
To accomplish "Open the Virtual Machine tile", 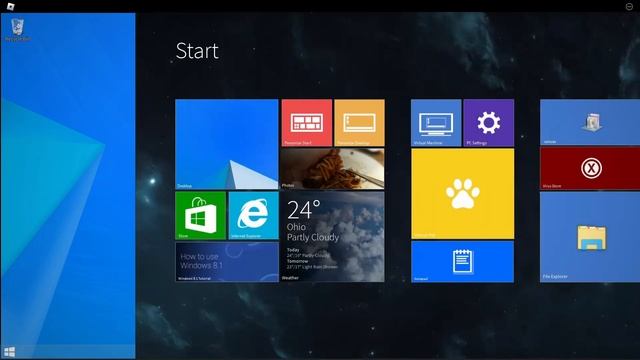I will click(436, 122).
